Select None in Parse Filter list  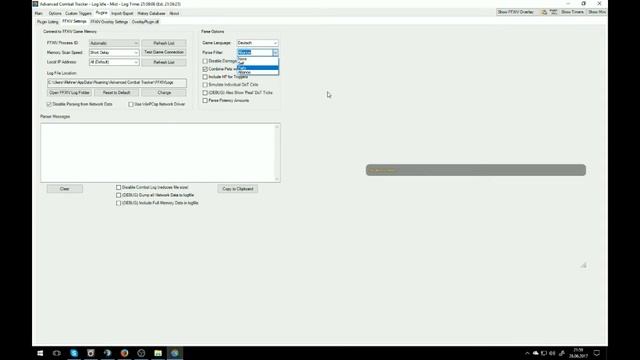point(258,59)
